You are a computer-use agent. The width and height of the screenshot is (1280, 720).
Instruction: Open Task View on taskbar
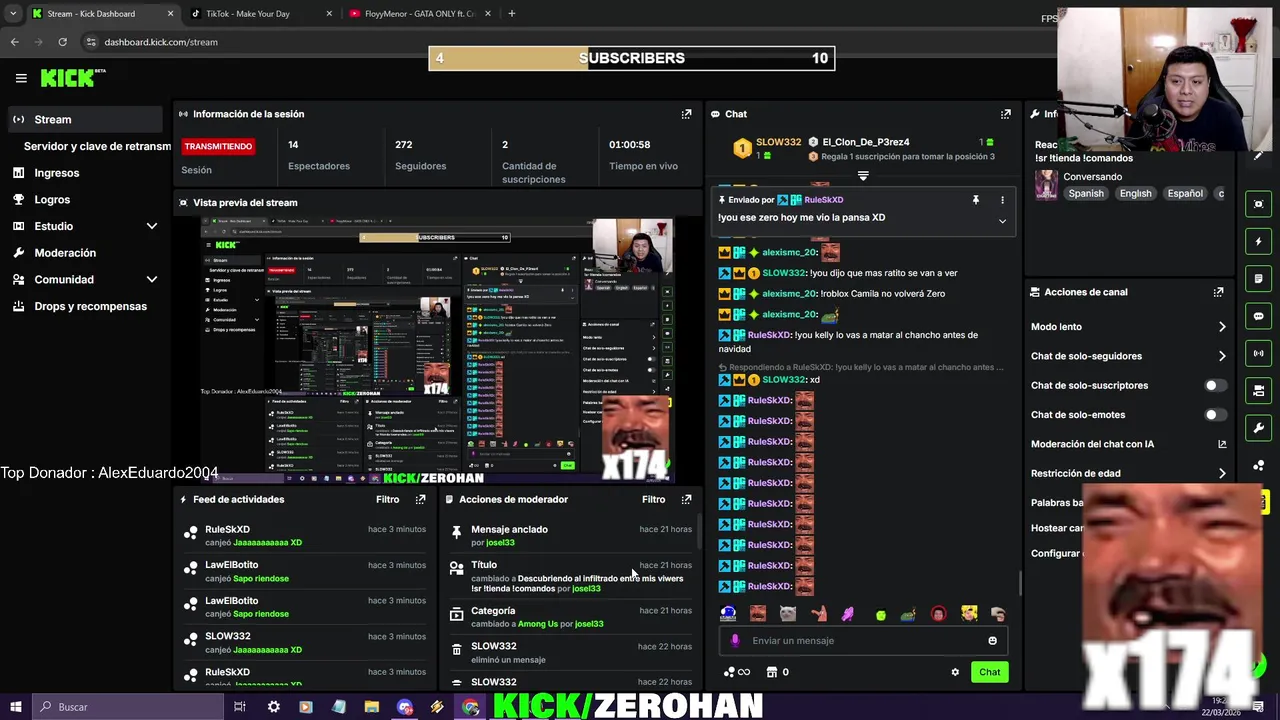pyautogui.click(x=240, y=707)
